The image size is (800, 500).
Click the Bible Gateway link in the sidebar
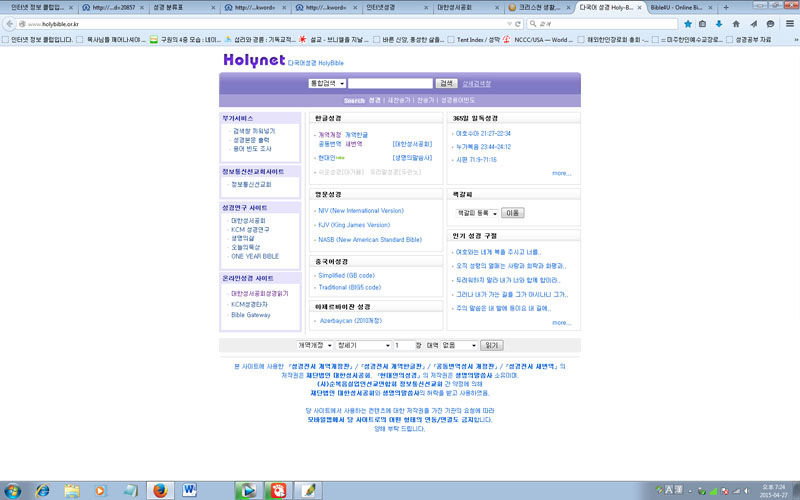(250, 315)
